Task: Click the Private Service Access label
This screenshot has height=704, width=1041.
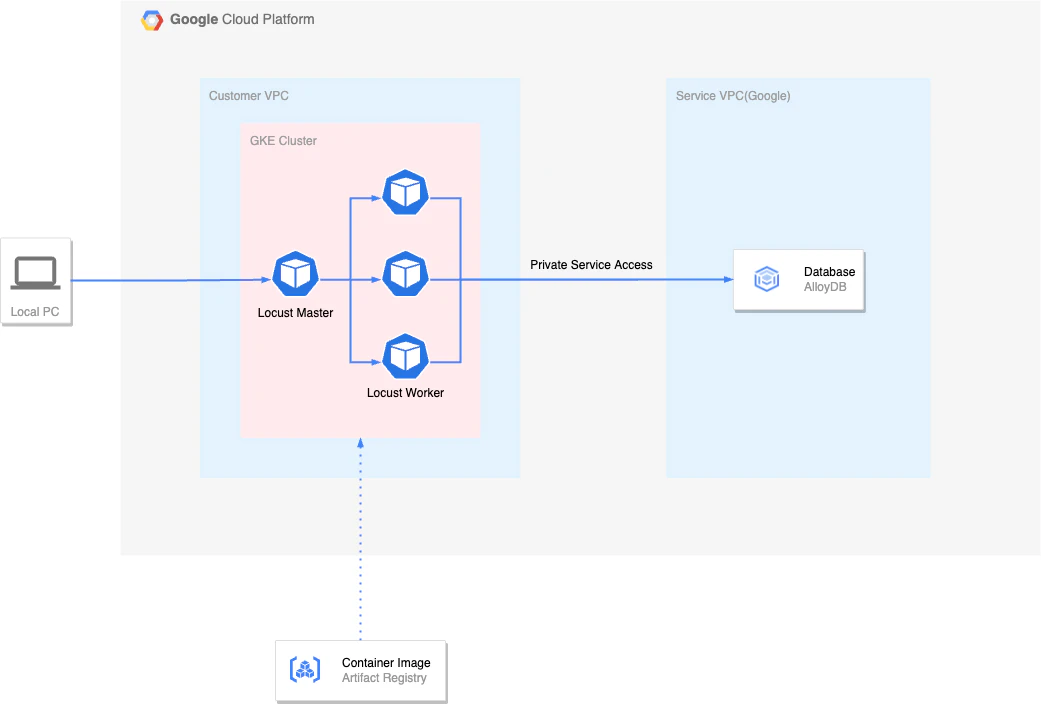Action: 592,265
